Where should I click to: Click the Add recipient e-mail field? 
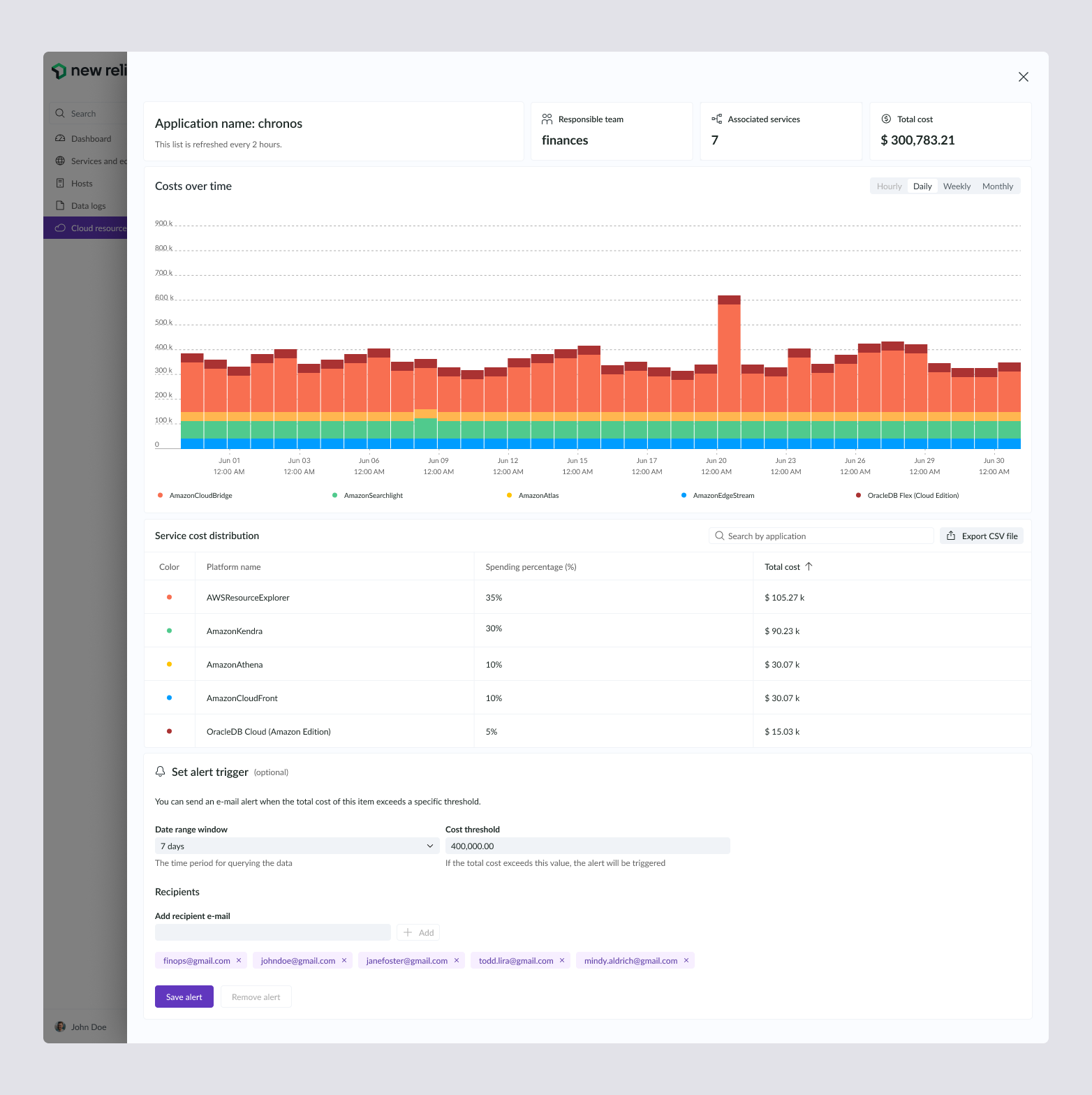coord(273,932)
